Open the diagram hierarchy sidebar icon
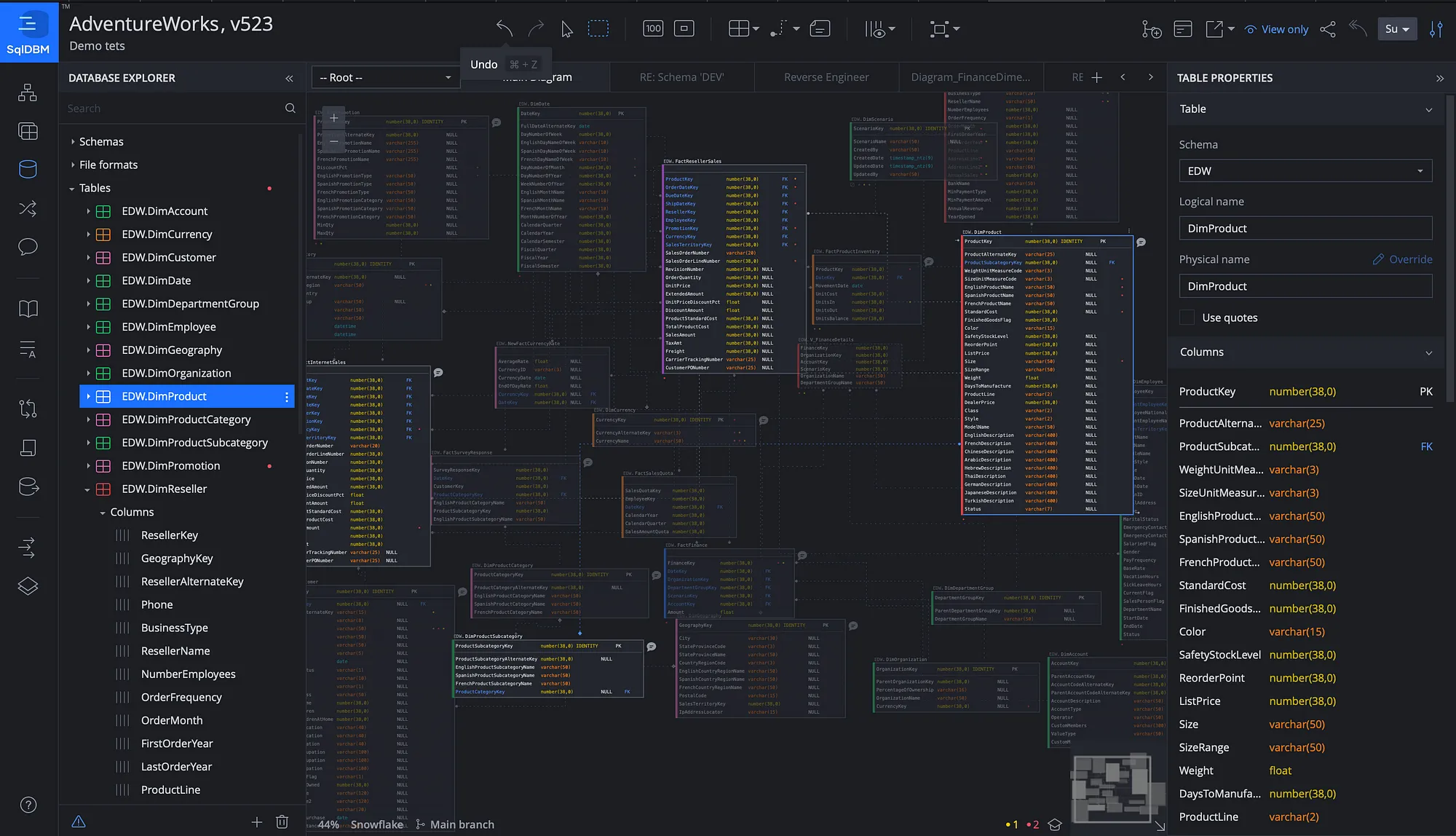Screen dimensions: 1456x836 (28, 92)
